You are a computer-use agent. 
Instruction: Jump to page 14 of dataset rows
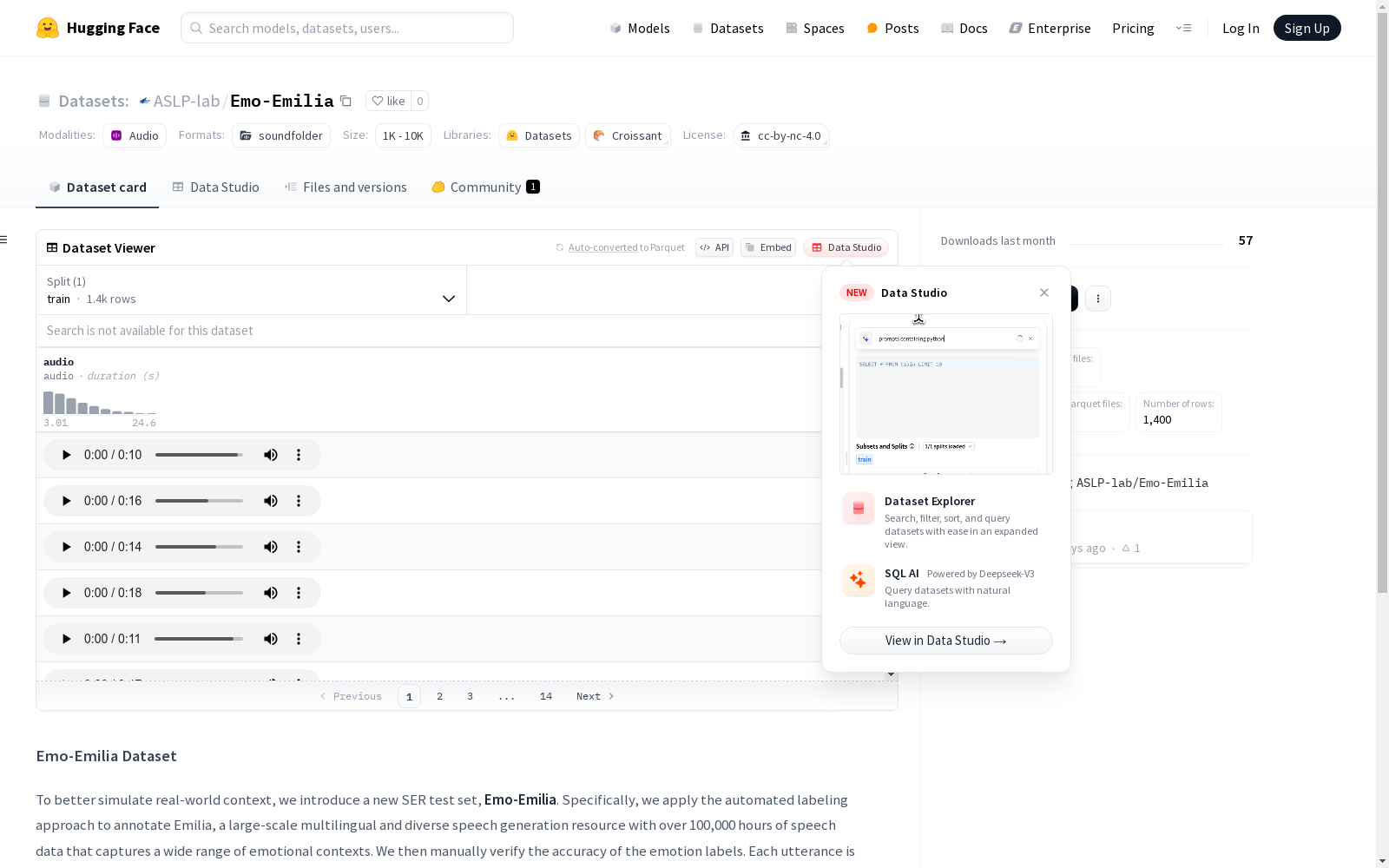pyautogui.click(x=546, y=696)
